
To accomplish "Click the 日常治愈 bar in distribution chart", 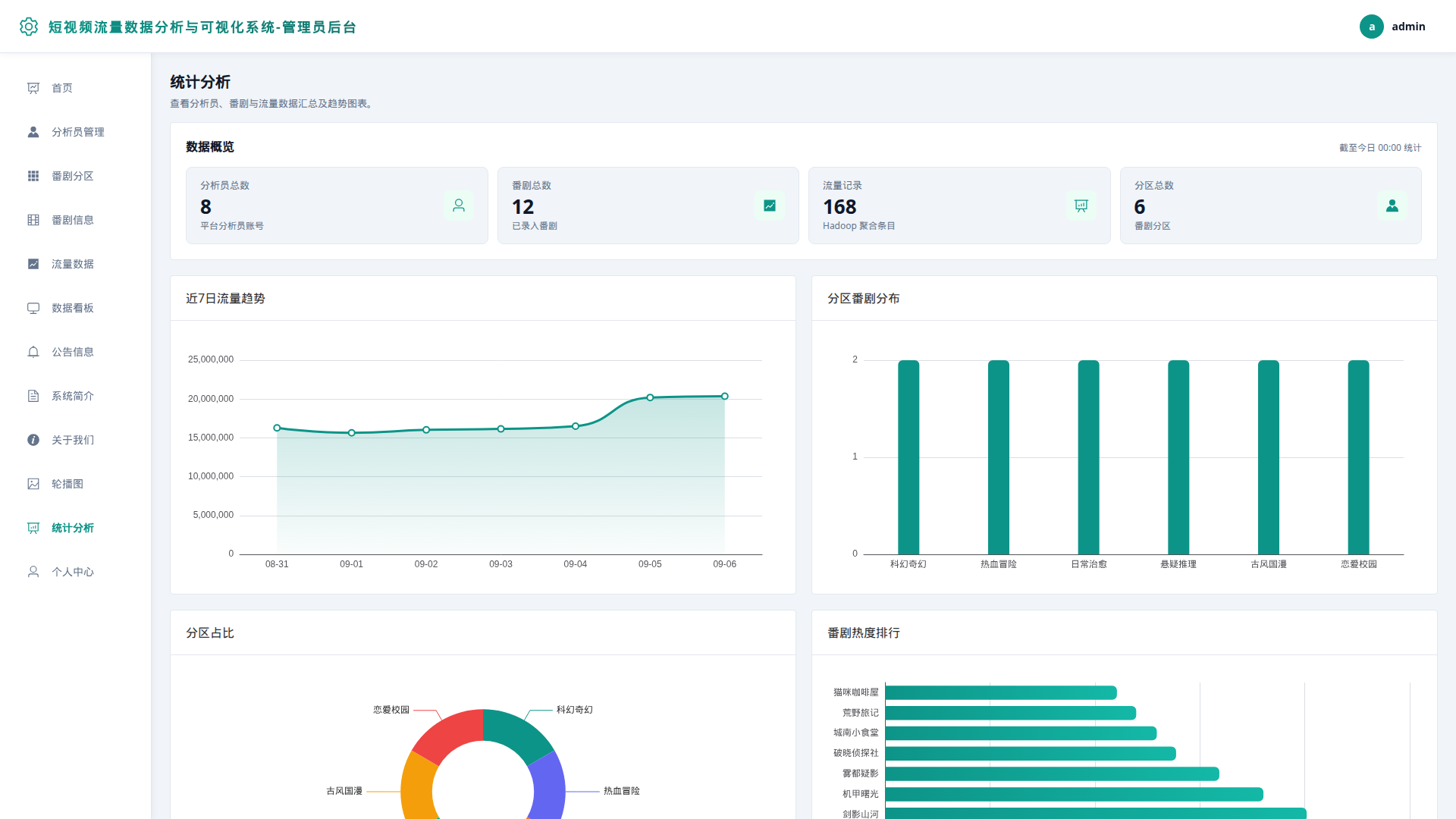I will (x=1088, y=457).
